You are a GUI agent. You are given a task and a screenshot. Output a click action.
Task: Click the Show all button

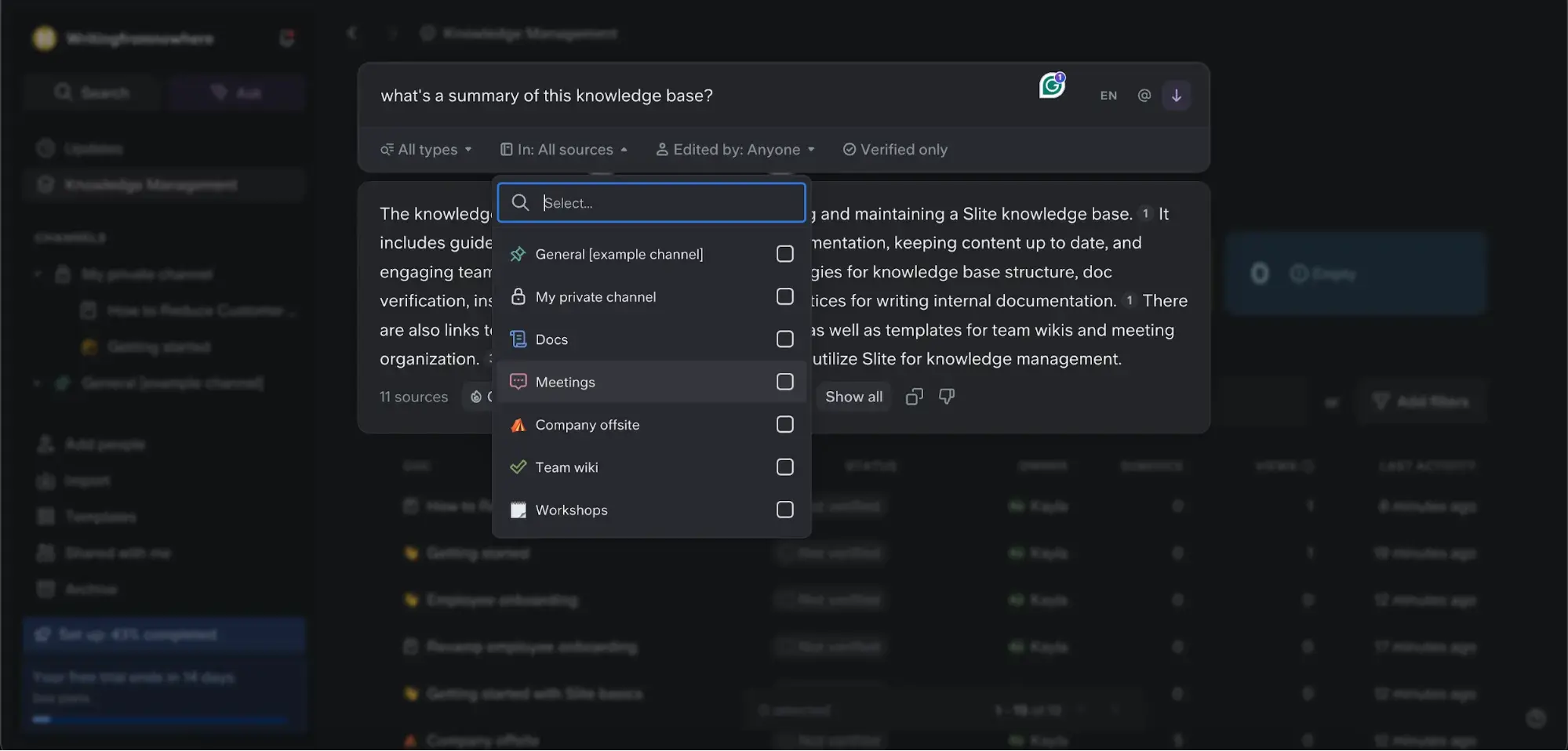point(853,397)
